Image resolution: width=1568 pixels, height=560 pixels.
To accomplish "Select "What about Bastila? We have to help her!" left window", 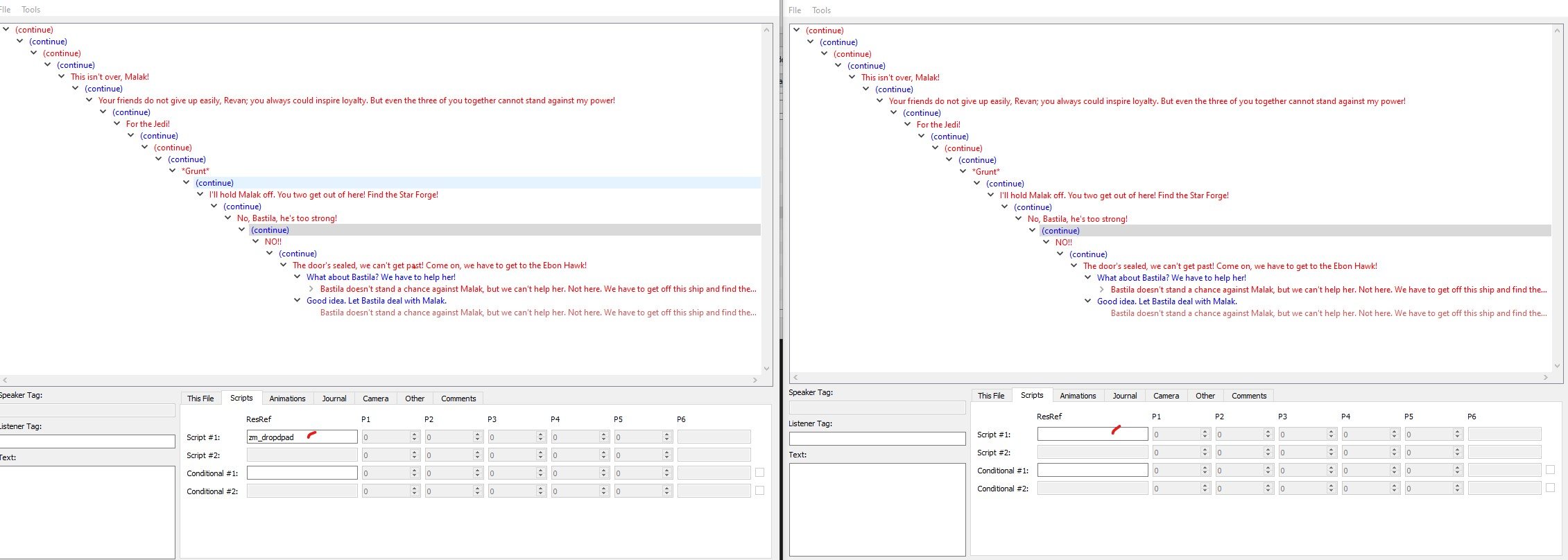I will tap(381, 277).
